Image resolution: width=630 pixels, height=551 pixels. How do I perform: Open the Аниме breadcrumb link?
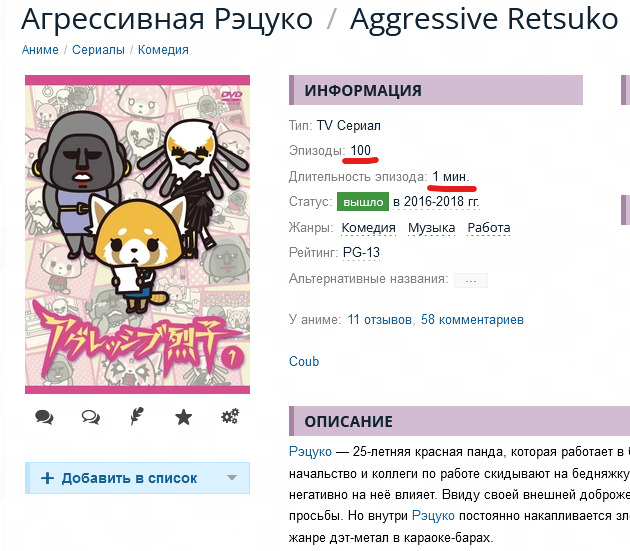(40, 50)
